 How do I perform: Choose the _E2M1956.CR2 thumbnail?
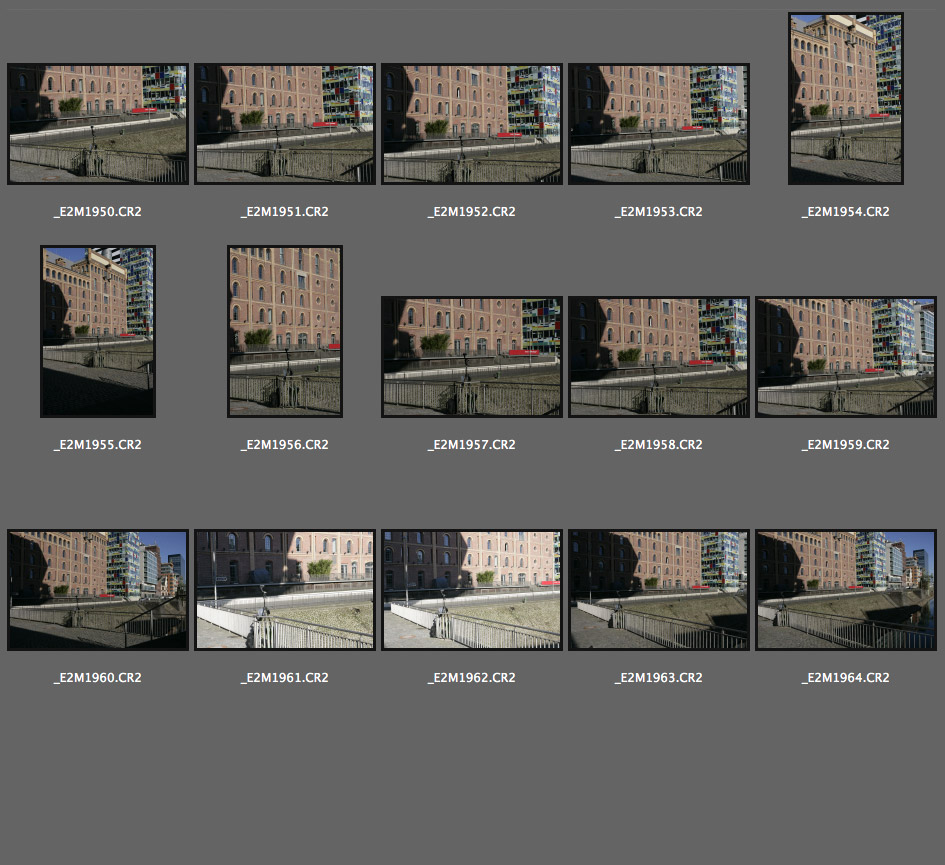click(284, 331)
